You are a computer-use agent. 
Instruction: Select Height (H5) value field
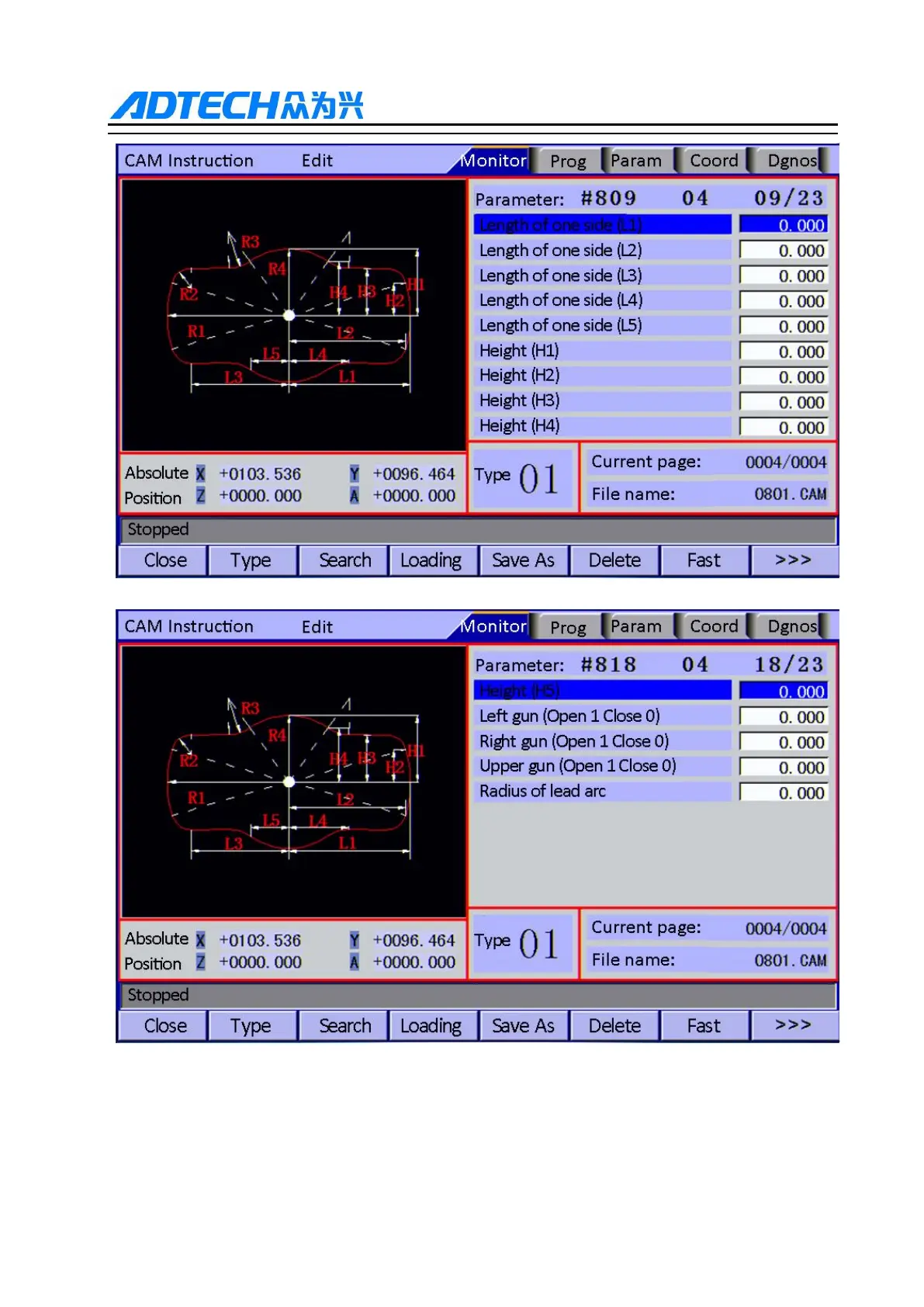tap(784, 691)
